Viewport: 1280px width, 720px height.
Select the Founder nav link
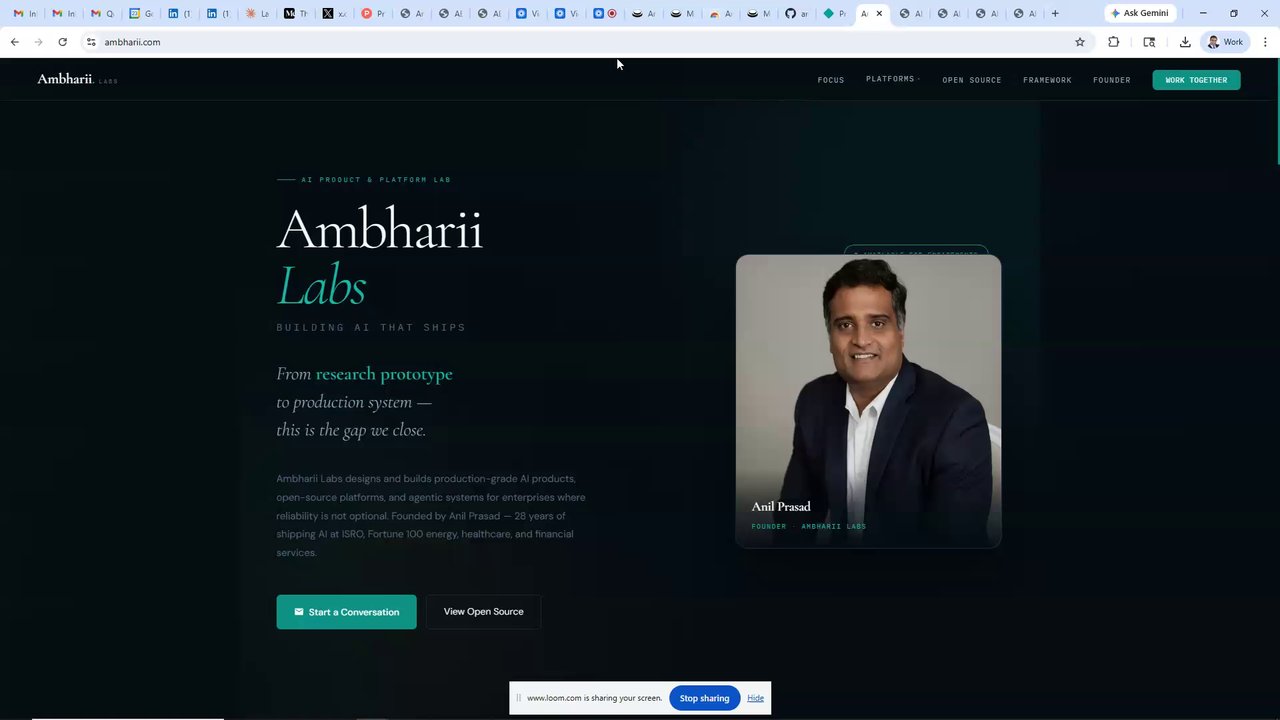[x=1111, y=80]
